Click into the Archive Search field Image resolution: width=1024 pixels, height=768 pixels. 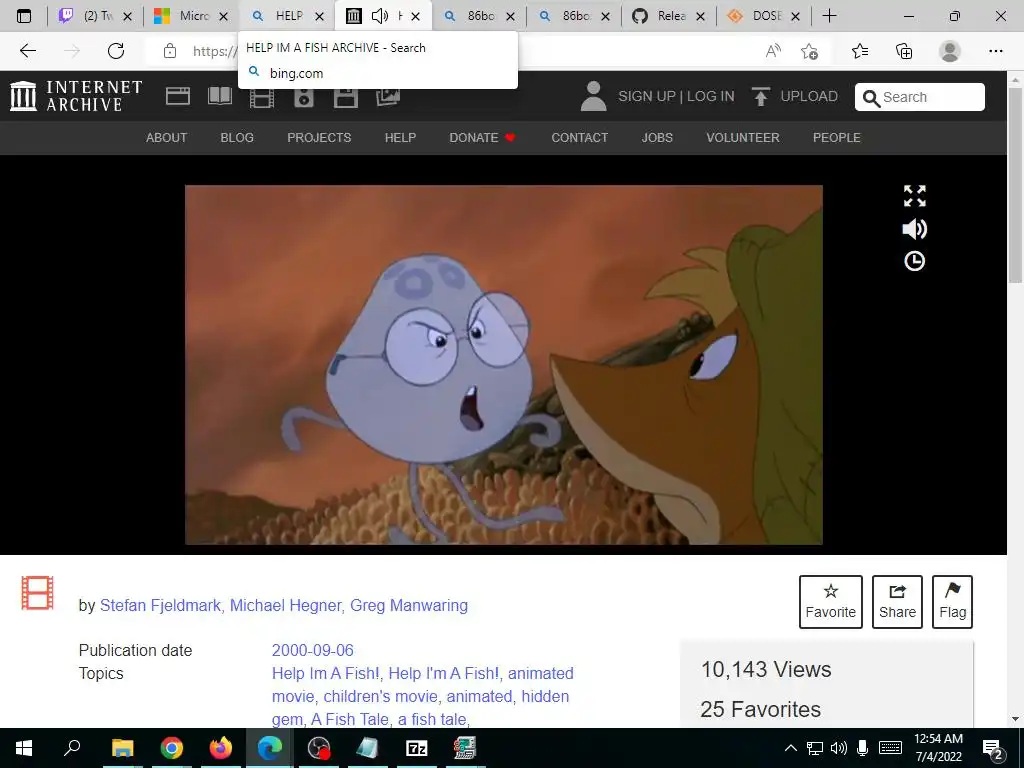pos(920,97)
